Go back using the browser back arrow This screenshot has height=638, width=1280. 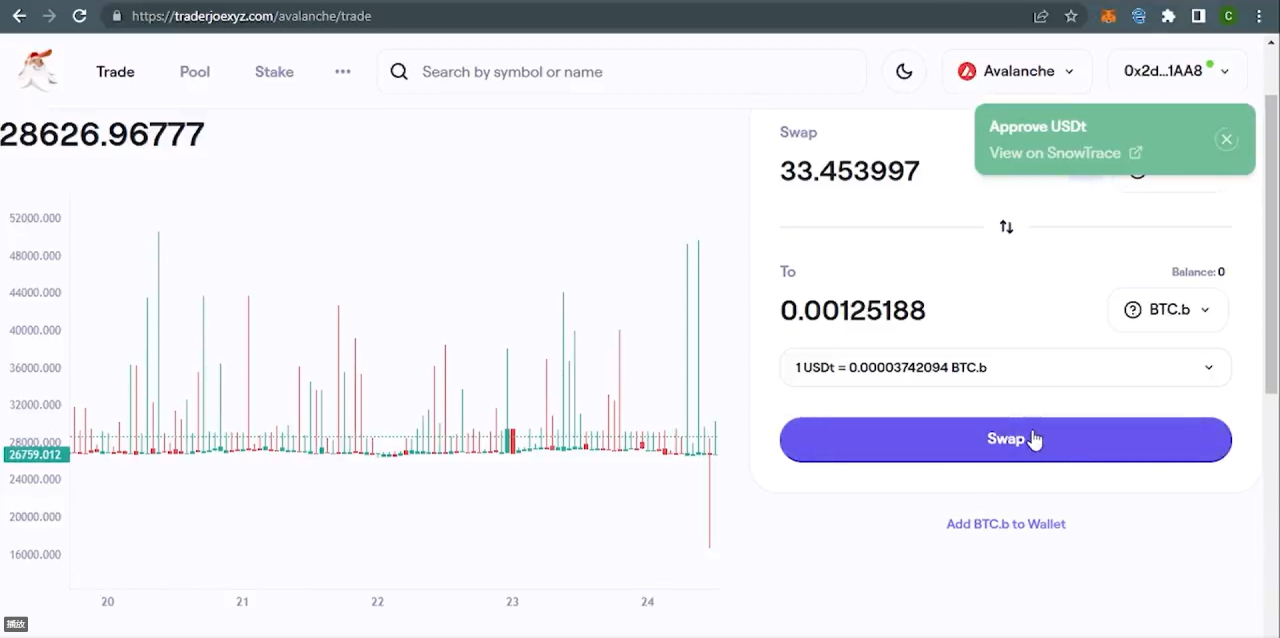pos(19,16)
